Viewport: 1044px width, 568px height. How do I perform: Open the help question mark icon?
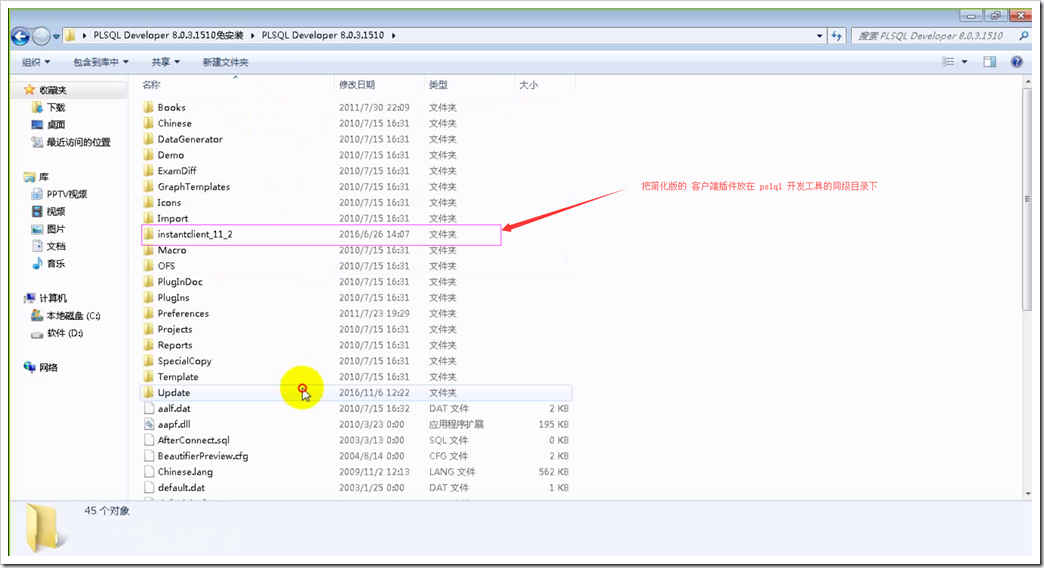pos(1017,62)
